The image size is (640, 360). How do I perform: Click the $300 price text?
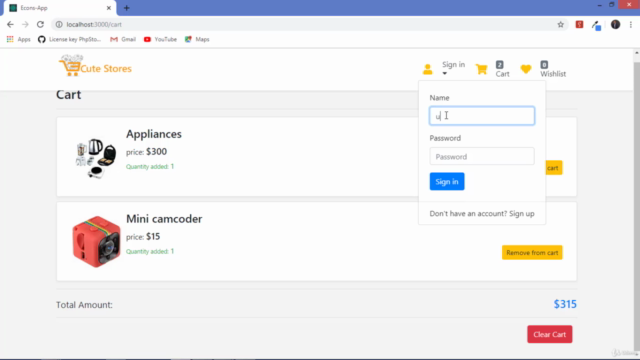pyautogui.click(x=156, y=151)
